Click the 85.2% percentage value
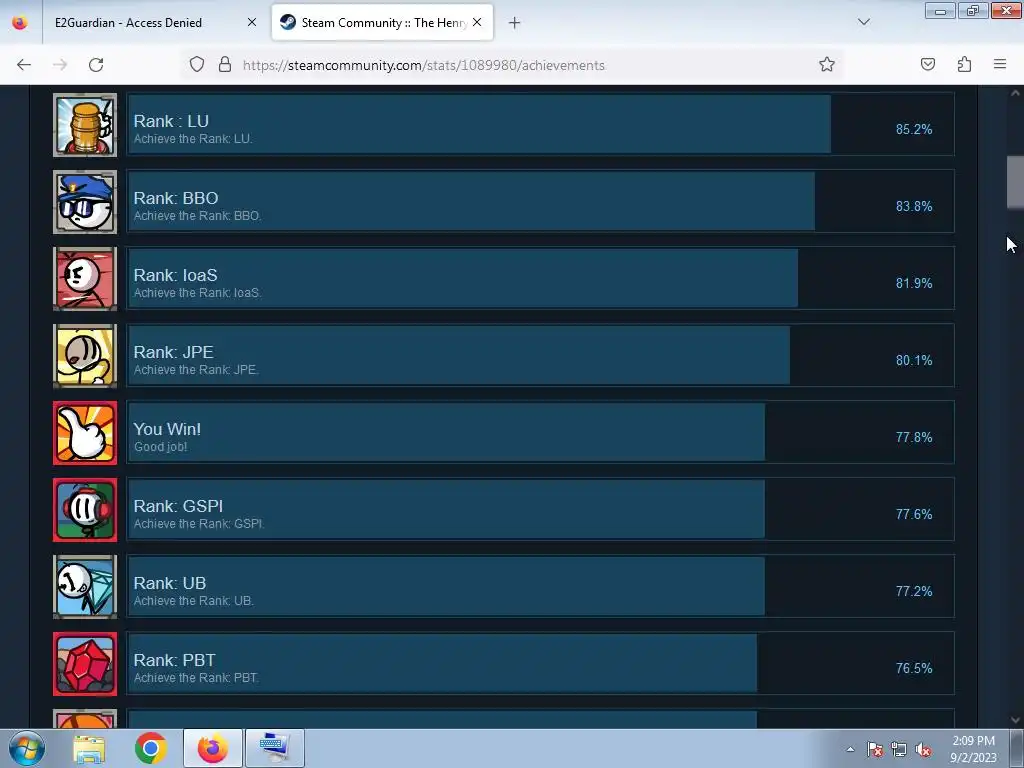This screenshot has width=1024, height=768. [914, 129]
